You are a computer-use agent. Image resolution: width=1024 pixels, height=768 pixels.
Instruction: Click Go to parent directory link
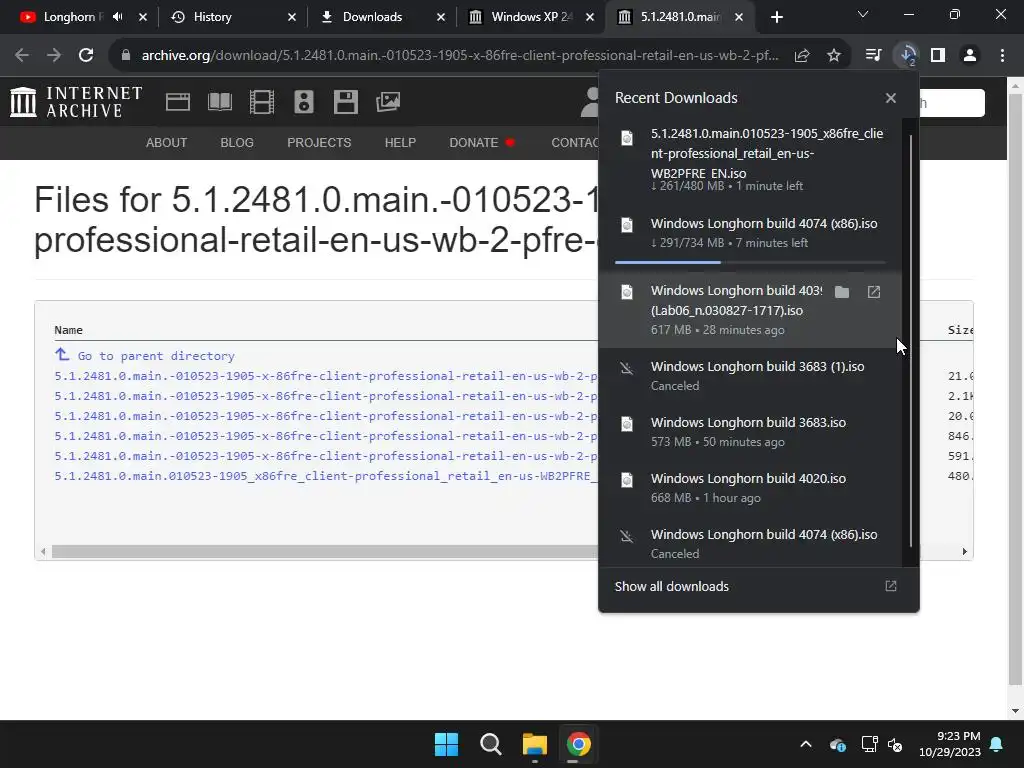(155, 356)
